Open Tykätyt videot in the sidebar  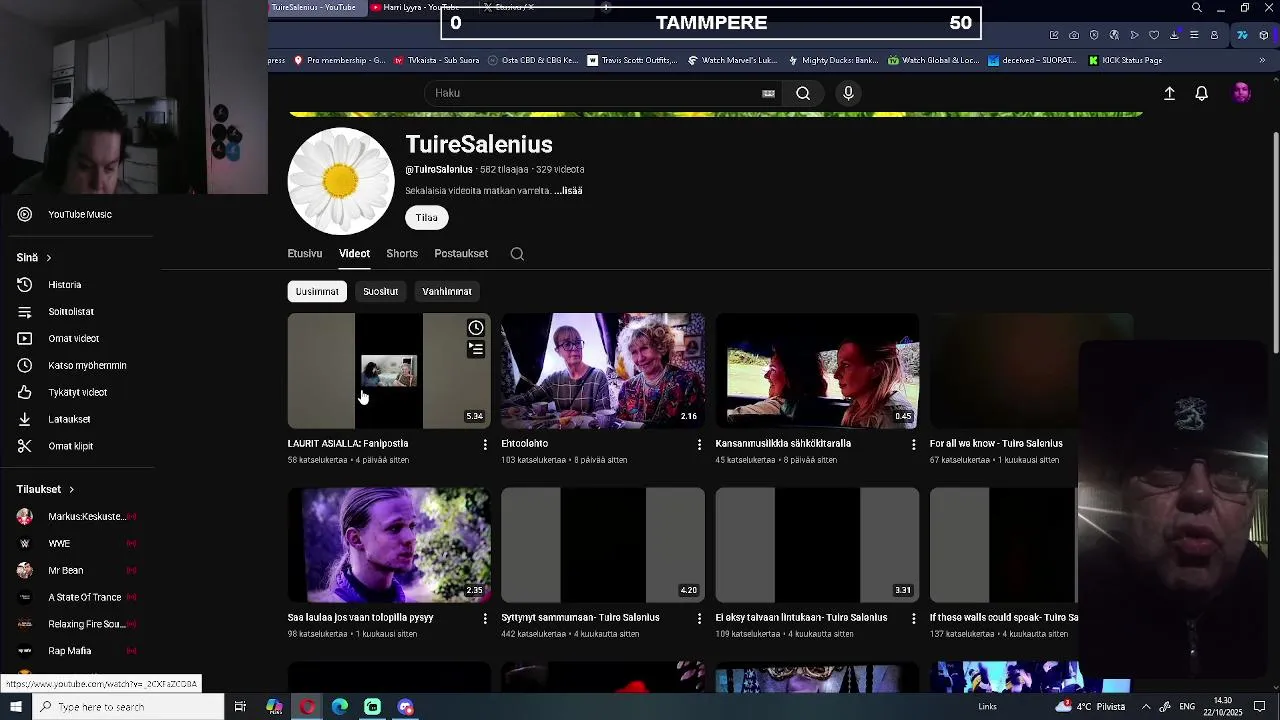tap(80, 392)
